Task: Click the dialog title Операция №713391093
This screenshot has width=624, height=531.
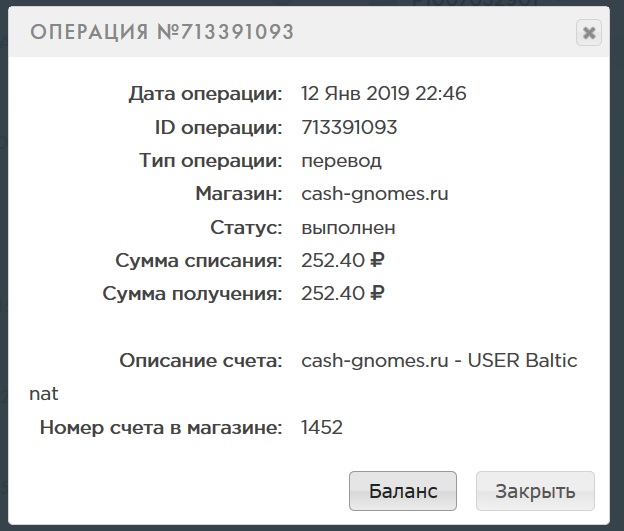Action: tap(162, 32)
